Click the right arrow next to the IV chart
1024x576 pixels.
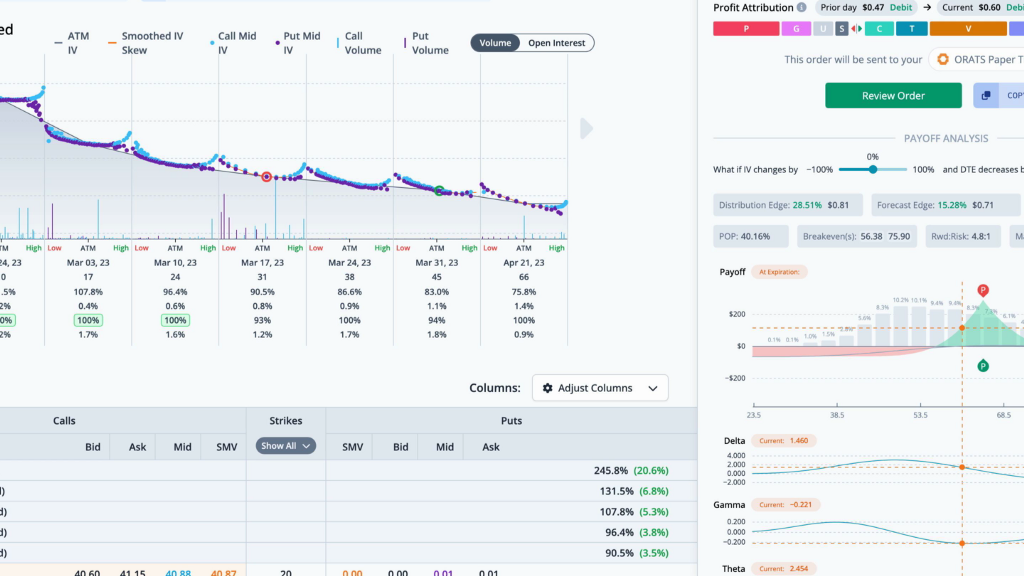click(x=587, y=128)
